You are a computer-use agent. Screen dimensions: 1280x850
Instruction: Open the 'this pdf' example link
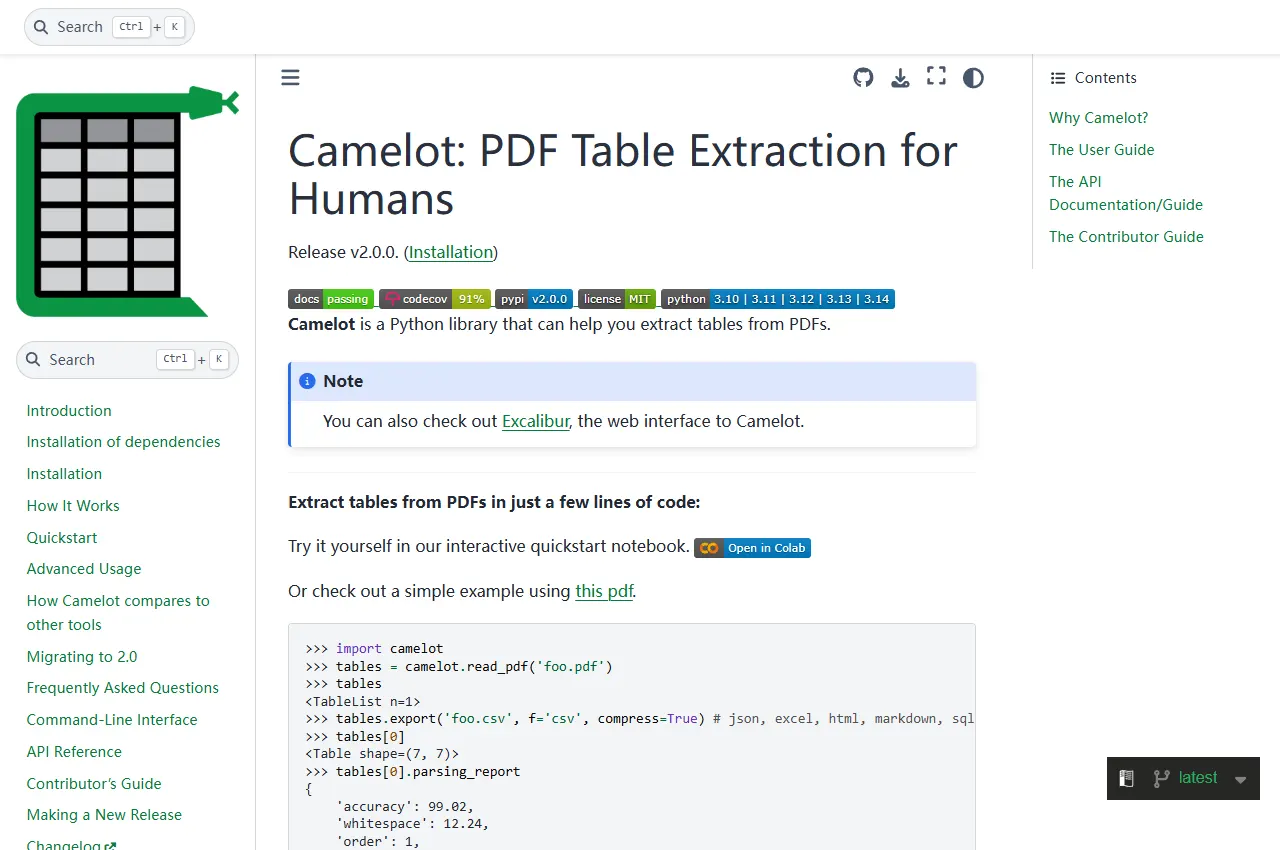604,591
